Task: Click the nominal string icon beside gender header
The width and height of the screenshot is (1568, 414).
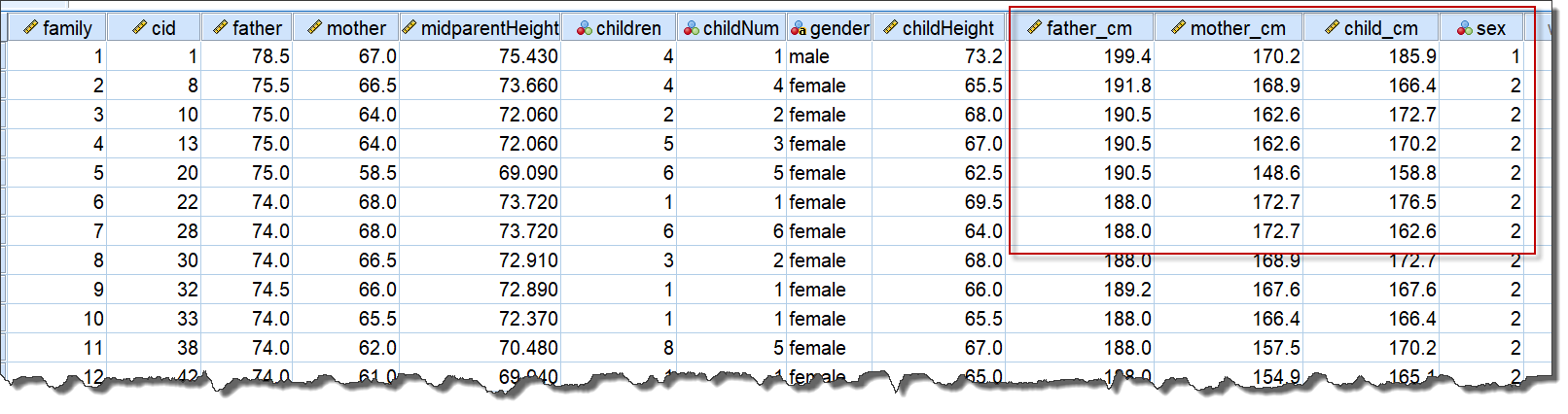Action: click(798, 28)
